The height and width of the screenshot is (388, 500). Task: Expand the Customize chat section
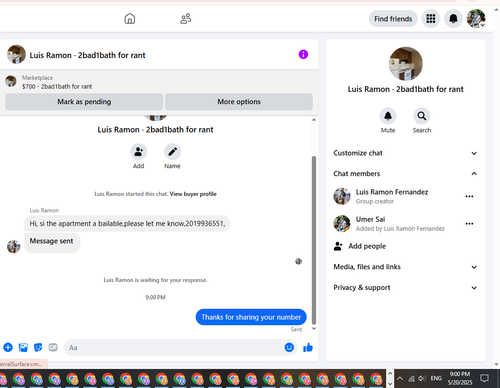(x=406, y=153)
